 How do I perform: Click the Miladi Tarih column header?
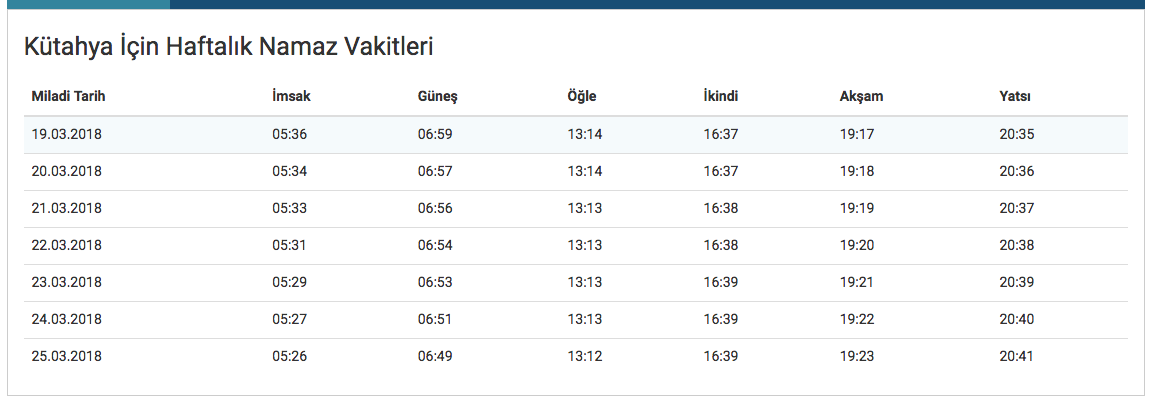tap(69, 97)
